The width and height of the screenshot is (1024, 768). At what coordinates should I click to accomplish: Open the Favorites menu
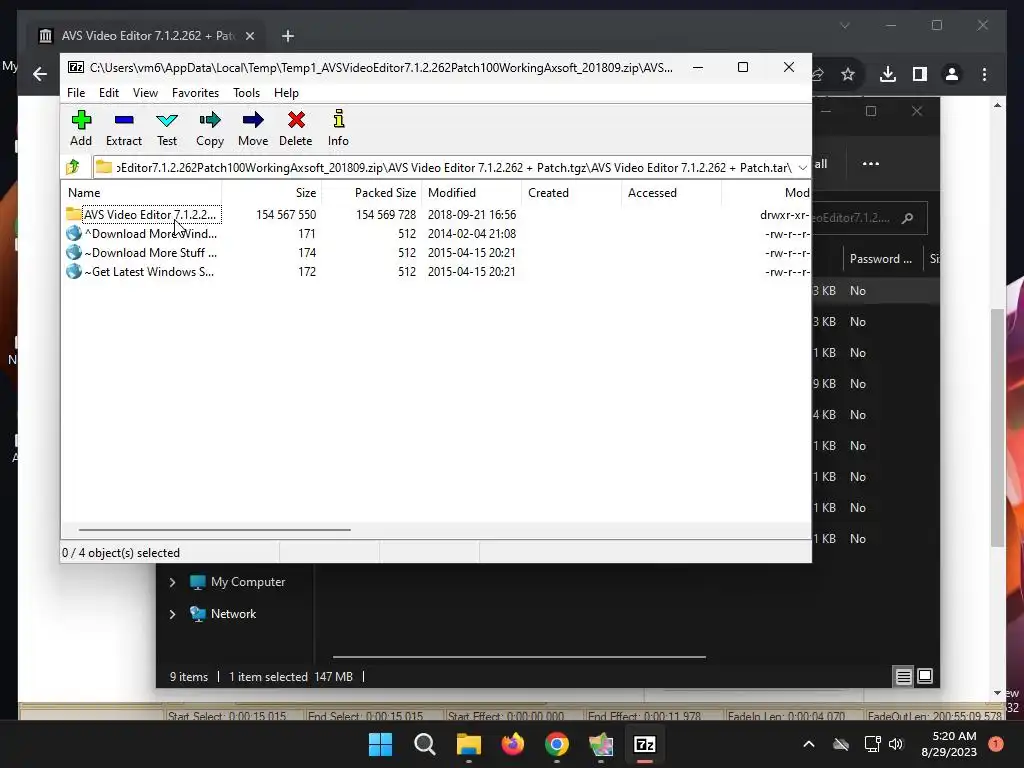click(195, 93)
